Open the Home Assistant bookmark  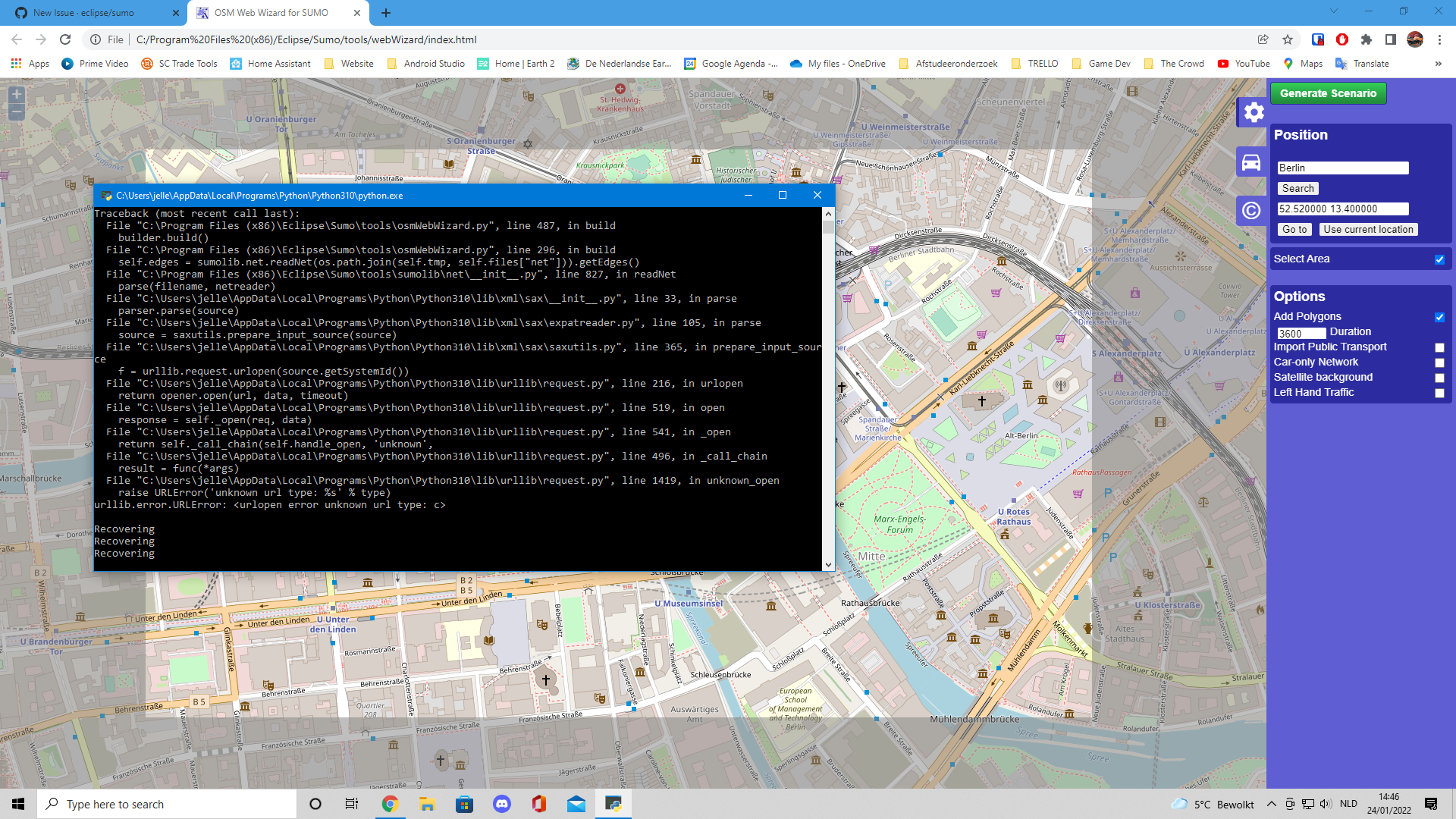point(270,64)
